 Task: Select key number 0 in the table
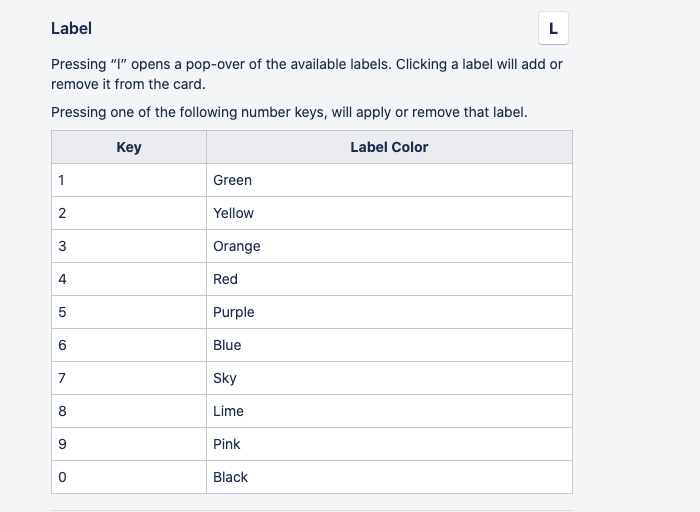[x=62, y=477]
